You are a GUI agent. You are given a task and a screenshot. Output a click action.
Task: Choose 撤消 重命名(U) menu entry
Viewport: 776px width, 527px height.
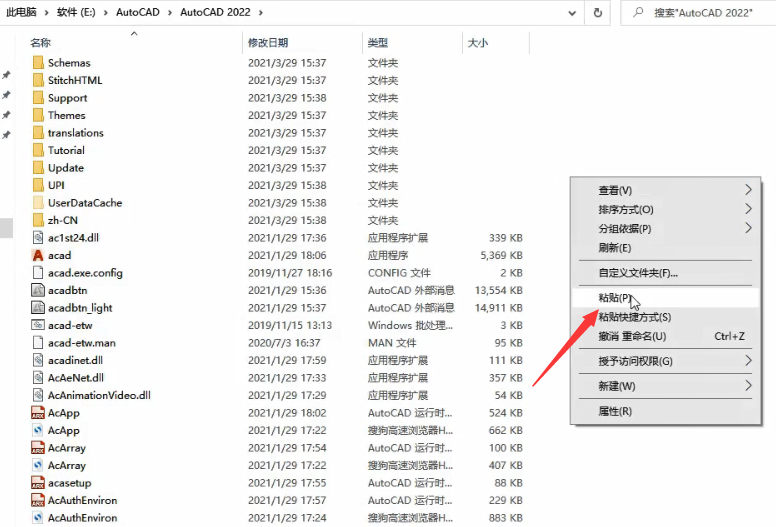pyautogui.click(x=666, y=336)
